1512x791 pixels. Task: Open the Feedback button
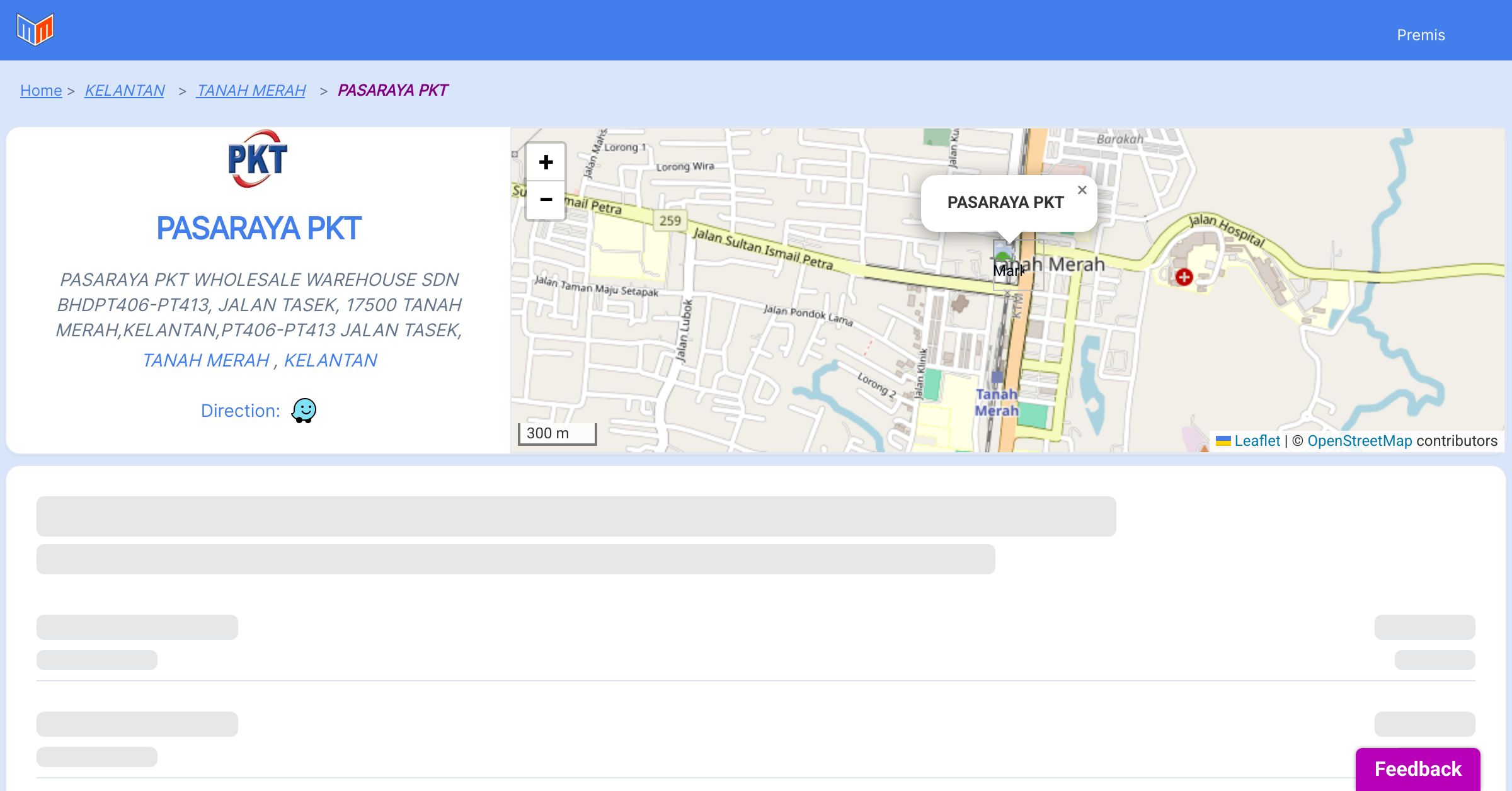tap(1417, 768)
